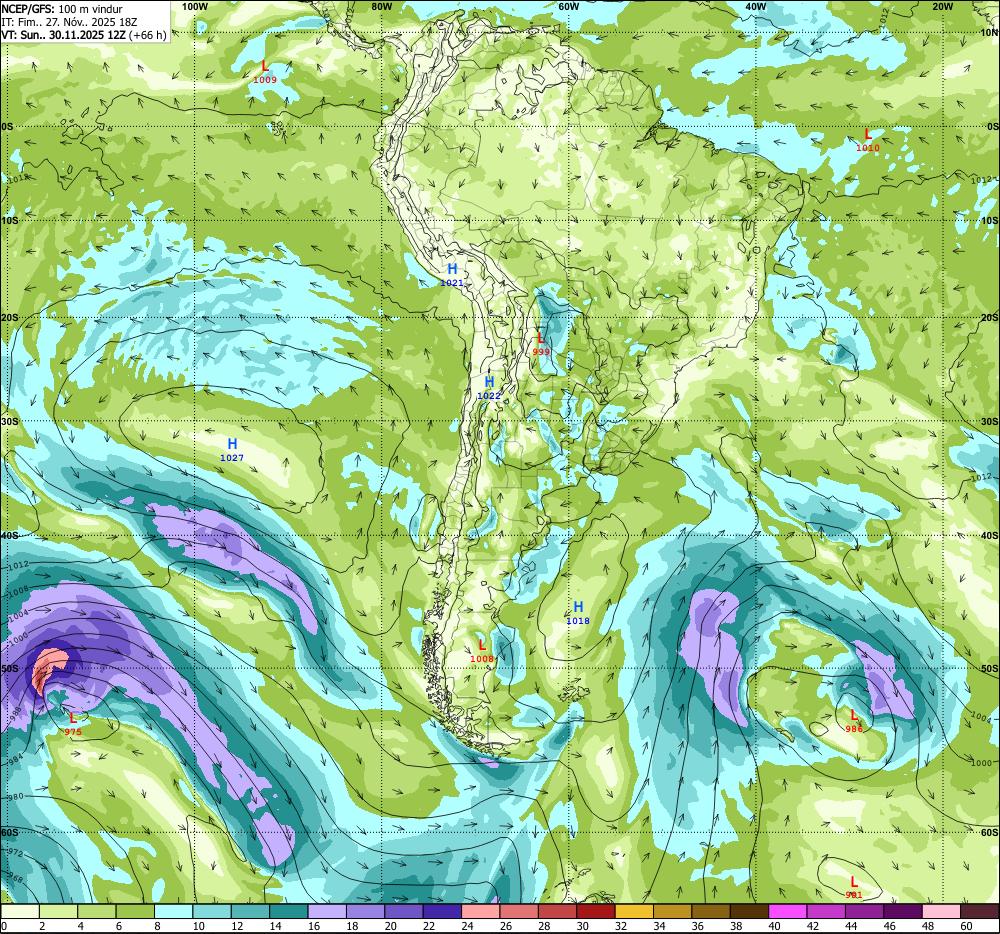Click the "IT: Fim.. 27. Nóv.. 2025 18Z" line
This screenshot has width=1000, height=934.
[70, 22]
